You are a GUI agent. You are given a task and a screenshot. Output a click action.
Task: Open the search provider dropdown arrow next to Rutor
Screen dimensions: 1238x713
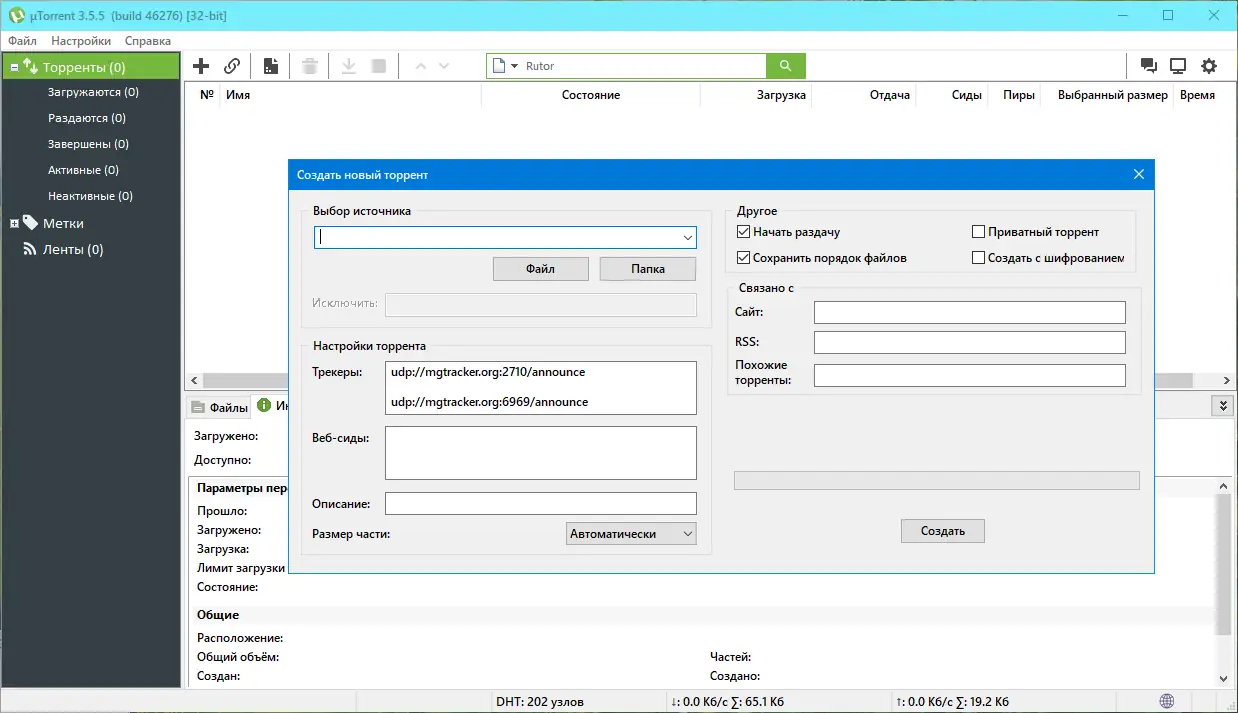click(515, 66)
